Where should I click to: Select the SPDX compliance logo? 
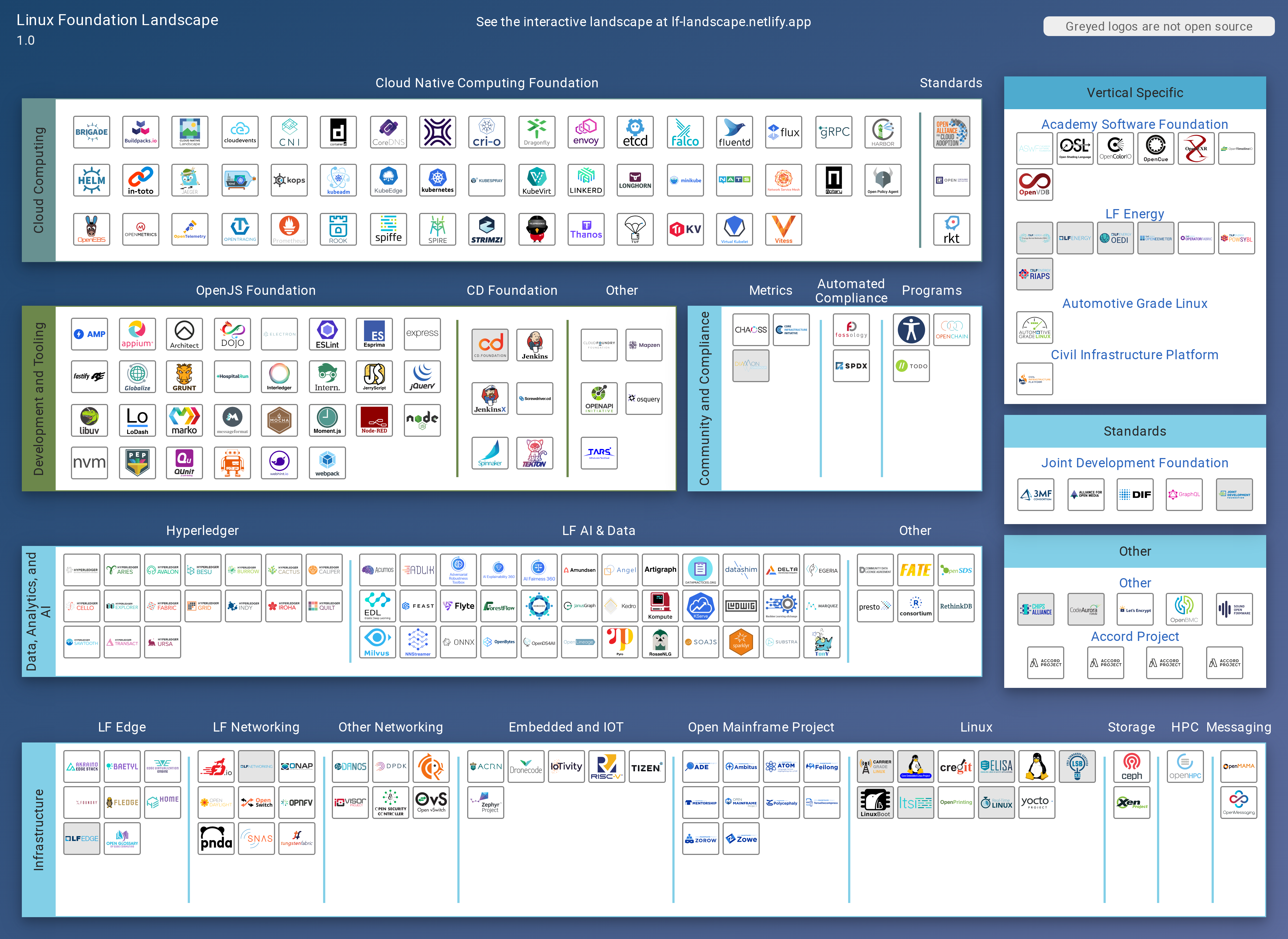[851, 366]
